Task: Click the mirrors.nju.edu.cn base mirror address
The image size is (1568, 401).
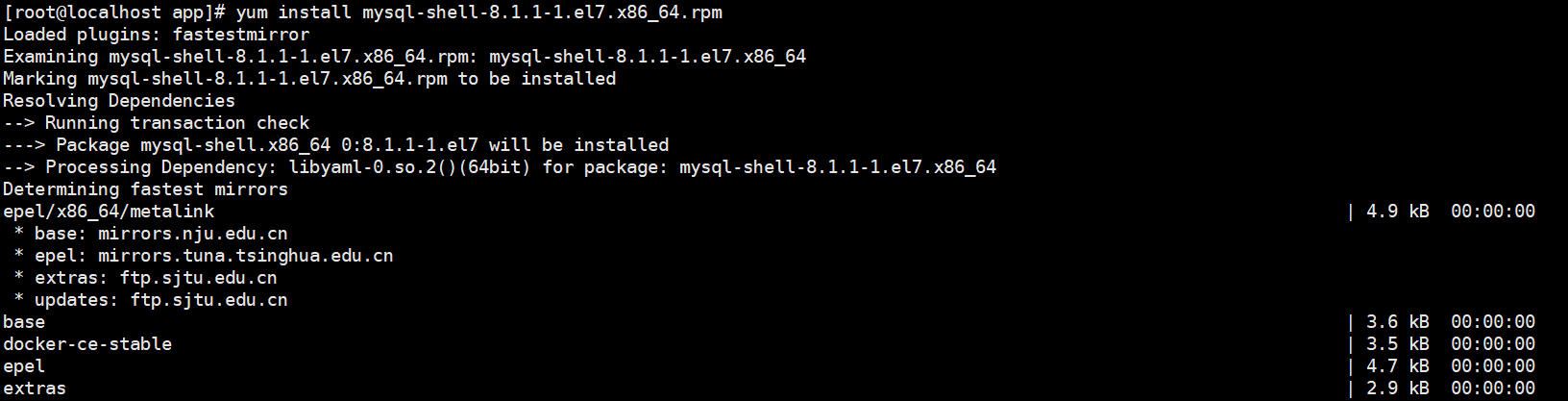Action: pyautogui.click(x=192, y=234)
